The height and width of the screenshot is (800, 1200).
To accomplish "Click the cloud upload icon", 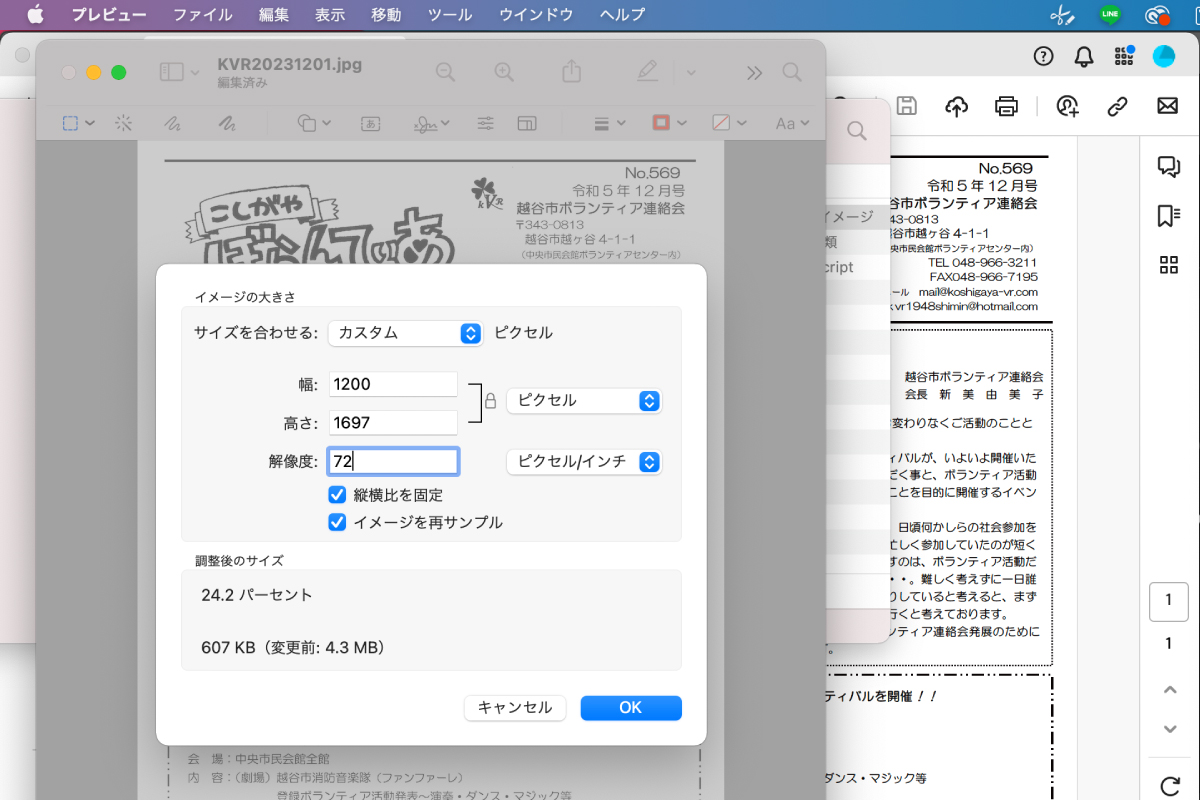I will tap(957, 106).
